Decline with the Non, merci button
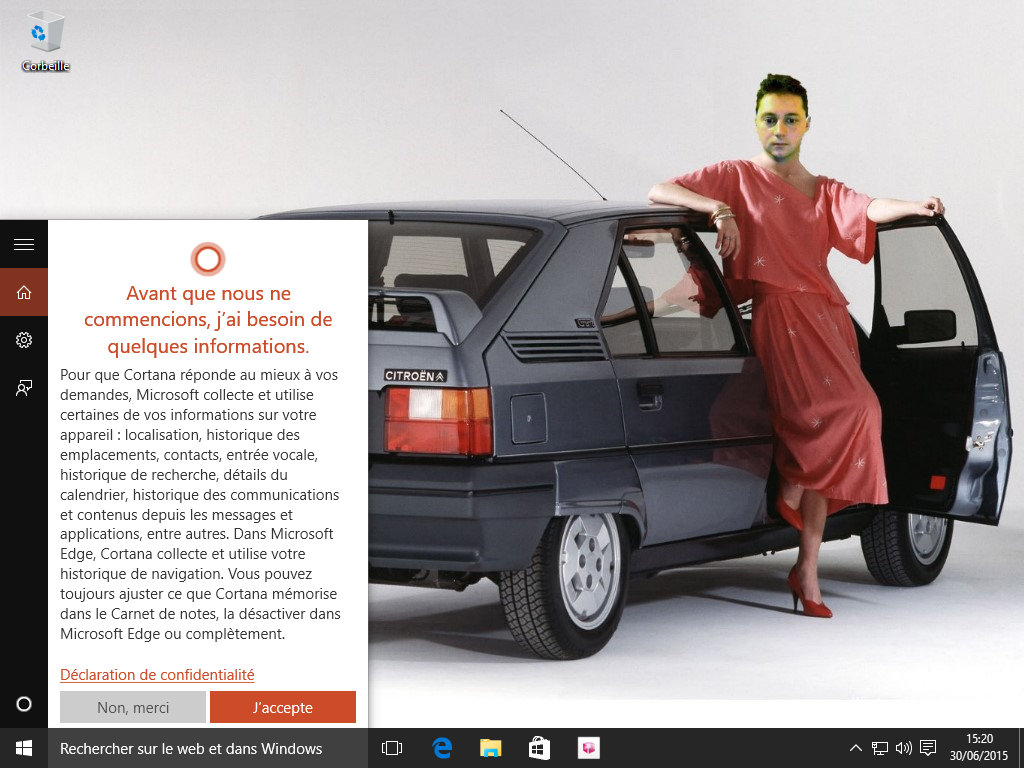This screenshot has width=1024, height=768. (x=133, y=707)
